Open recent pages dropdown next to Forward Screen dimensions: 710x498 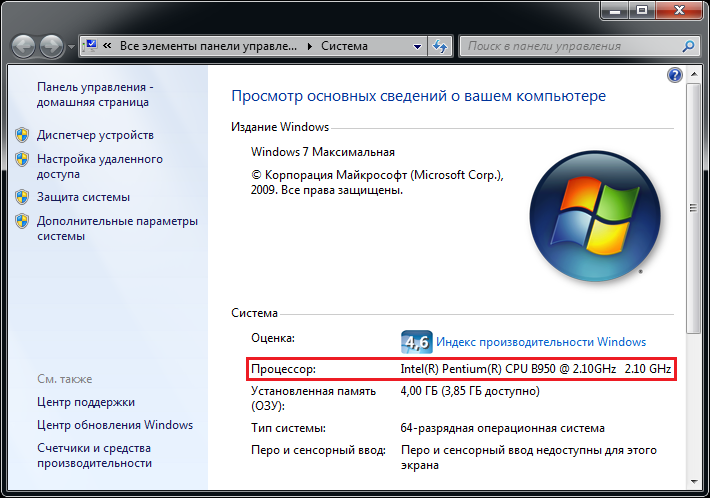71,47
